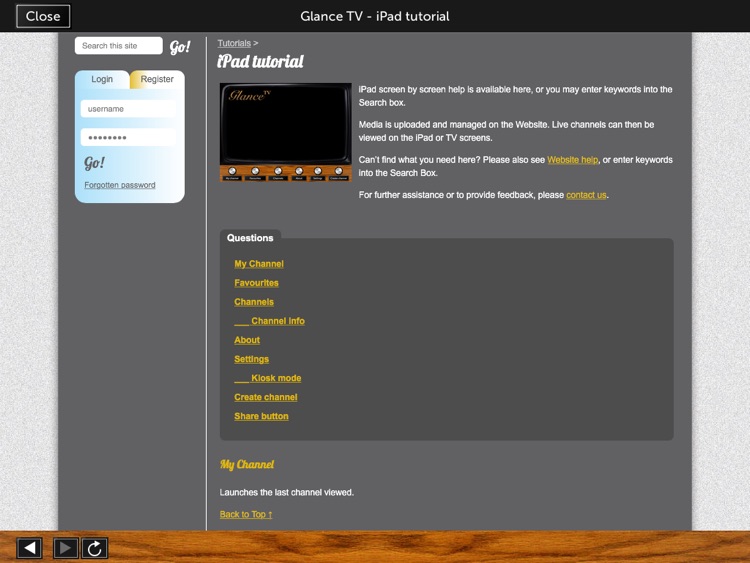This screenshot has height=563, width=750.
Task: Click the 'Glance TV - iPad tutorial' title
Action: pyautogui.click(x=375, y=16)
